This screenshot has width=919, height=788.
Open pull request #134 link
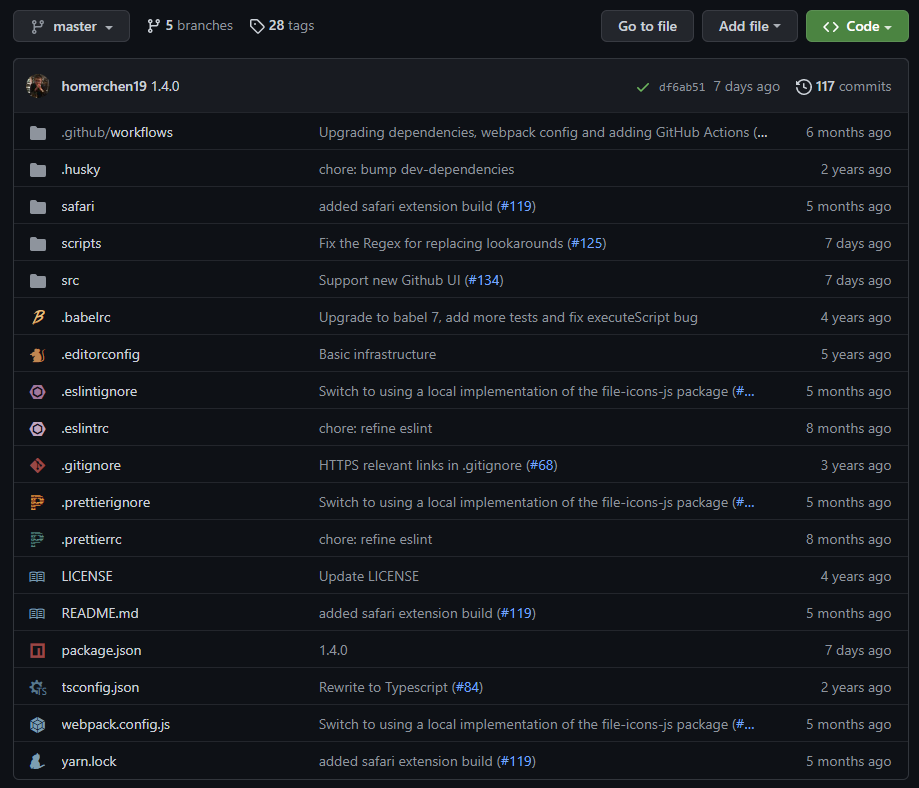point(484,280)
